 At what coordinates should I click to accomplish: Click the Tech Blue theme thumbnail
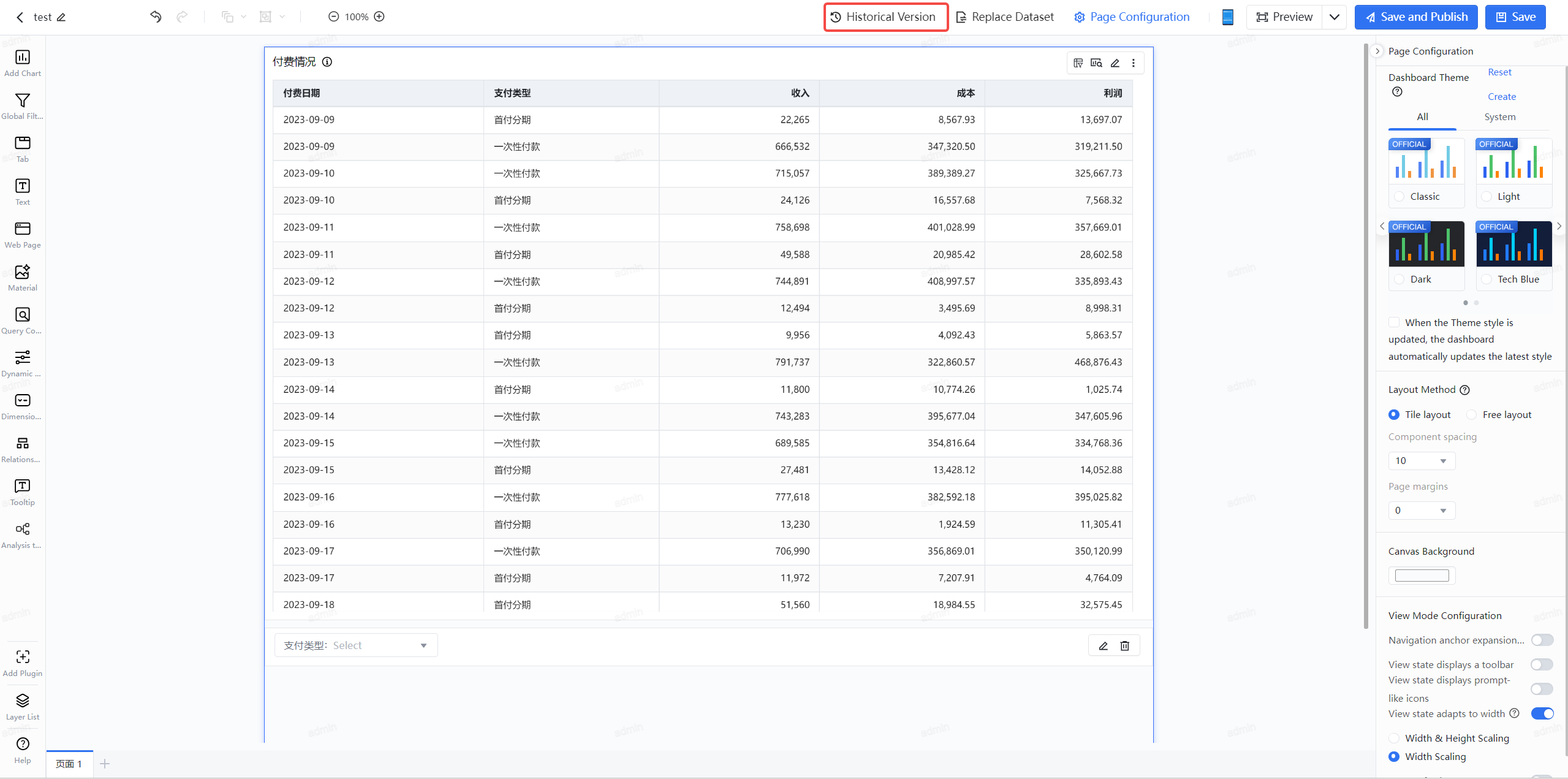point(1513,244)
